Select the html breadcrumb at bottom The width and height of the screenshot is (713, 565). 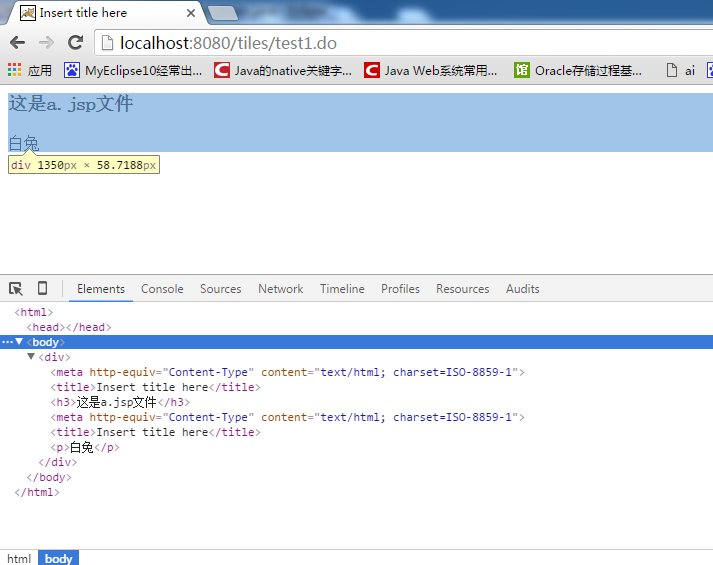[18, 558]
